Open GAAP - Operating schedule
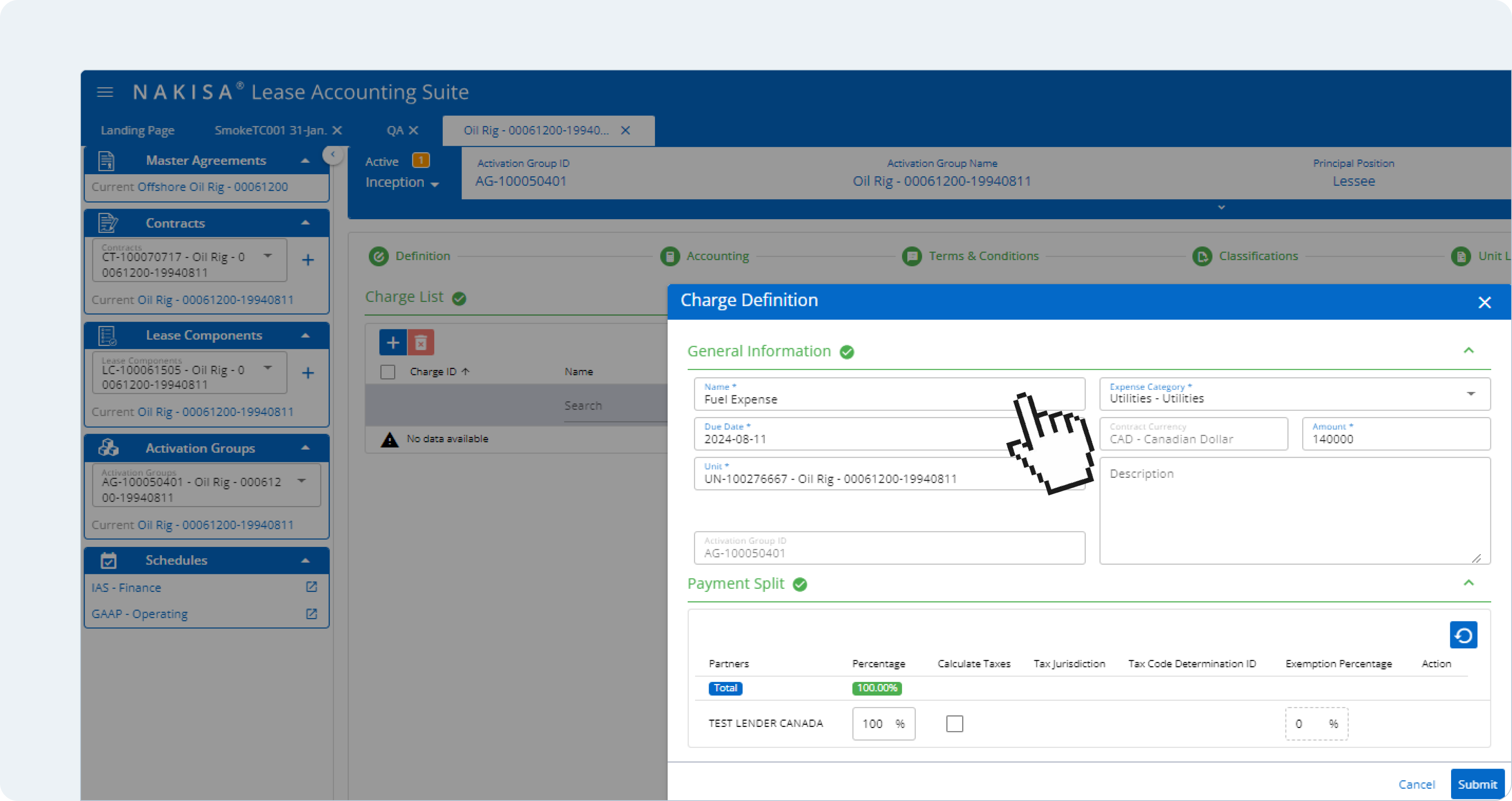The image size is (1512, 801). 140,614
